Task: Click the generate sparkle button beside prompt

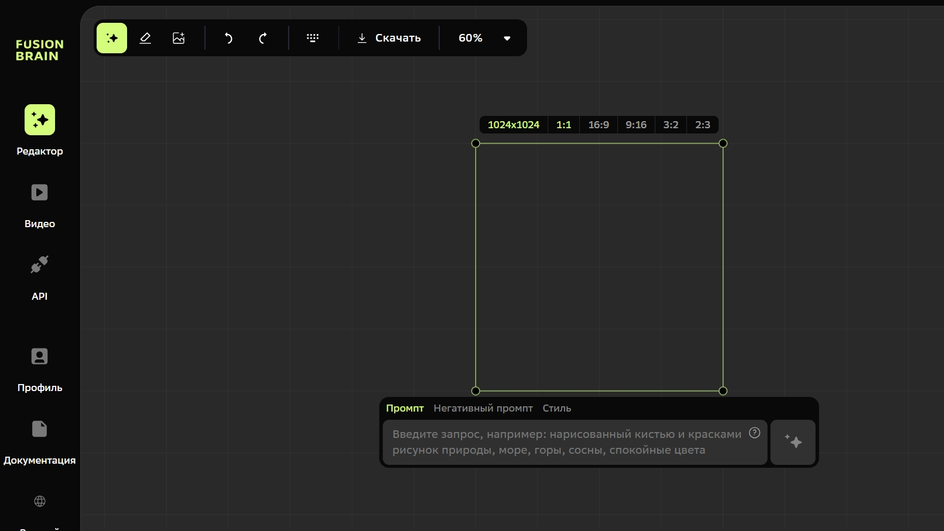Action: pos(793,442)
